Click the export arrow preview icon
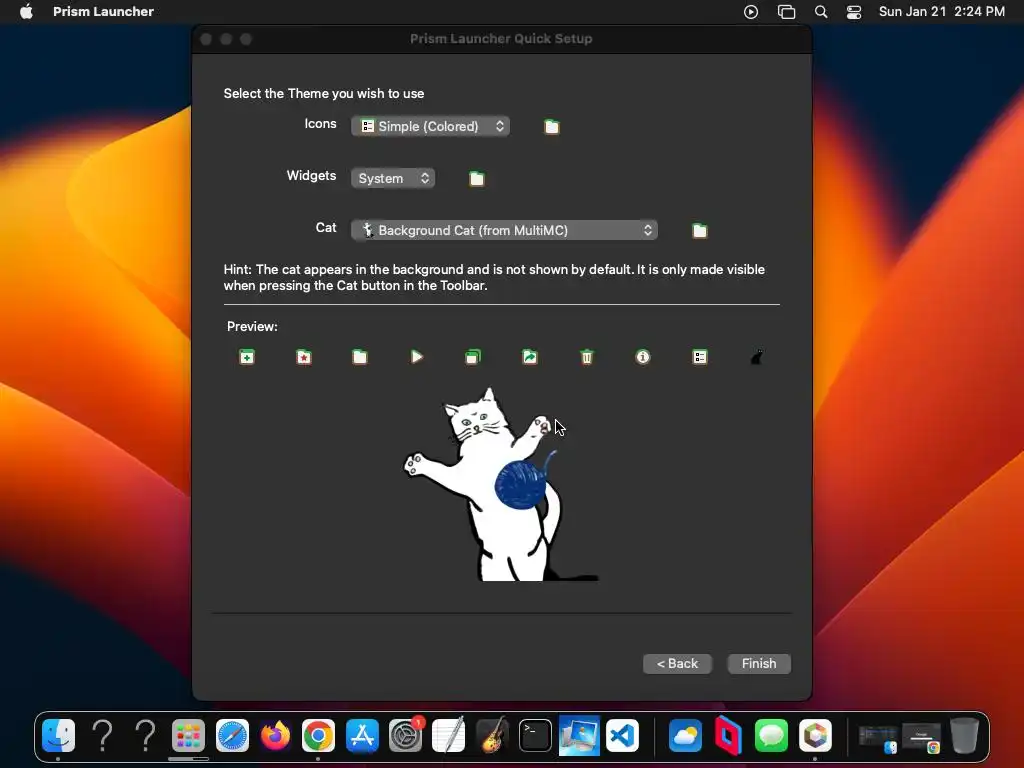Image resolution: width=1024 pixels, height=768 pixels. point(530,357)
